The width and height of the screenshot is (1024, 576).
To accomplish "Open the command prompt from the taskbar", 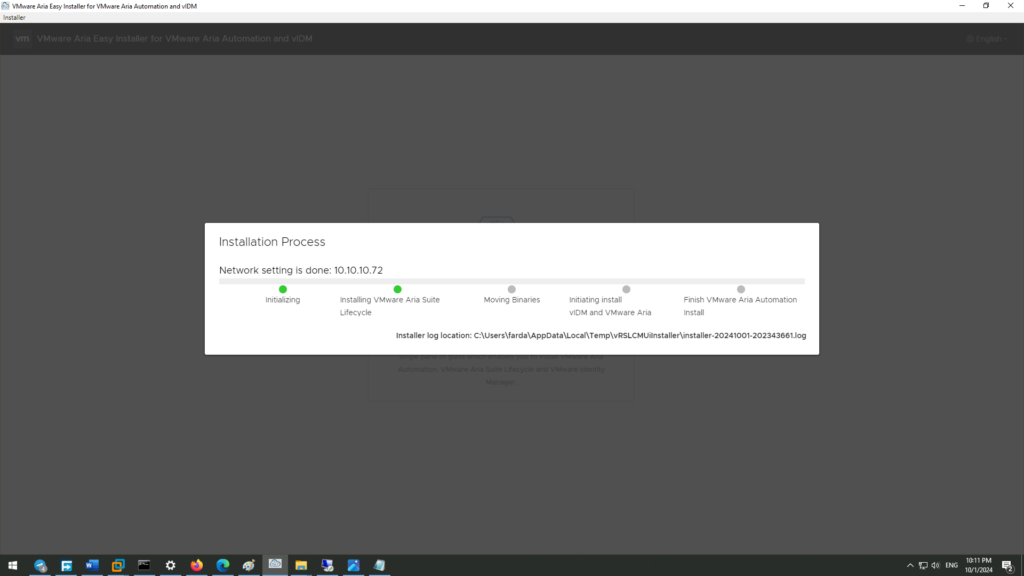I will click(x=144, y=566).
